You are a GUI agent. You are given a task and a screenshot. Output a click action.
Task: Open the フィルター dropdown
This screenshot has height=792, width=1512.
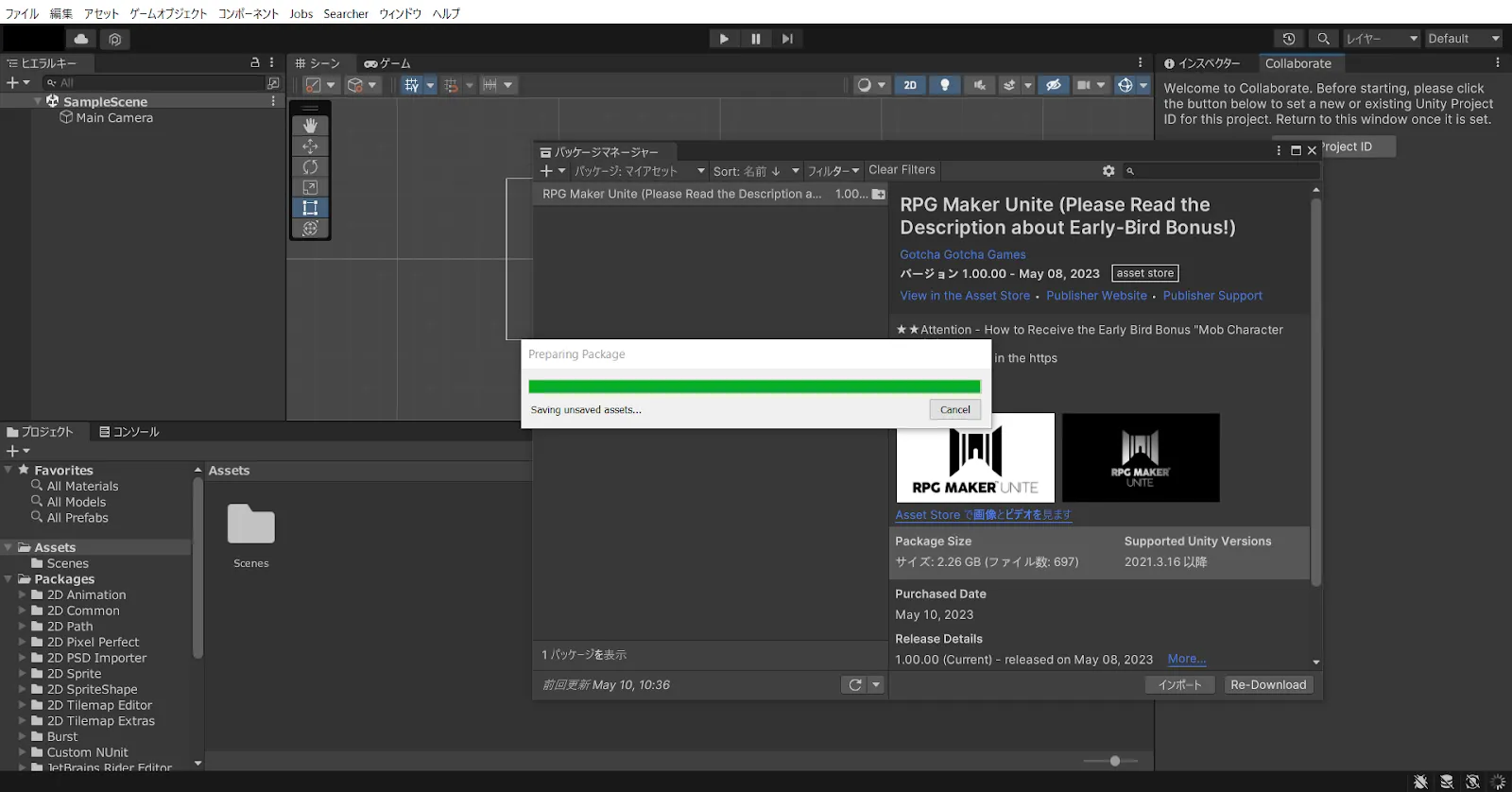833,171
